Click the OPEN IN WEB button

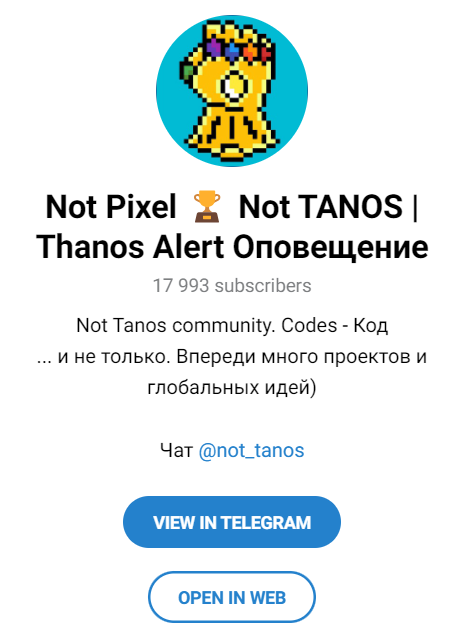click(232, 597)
